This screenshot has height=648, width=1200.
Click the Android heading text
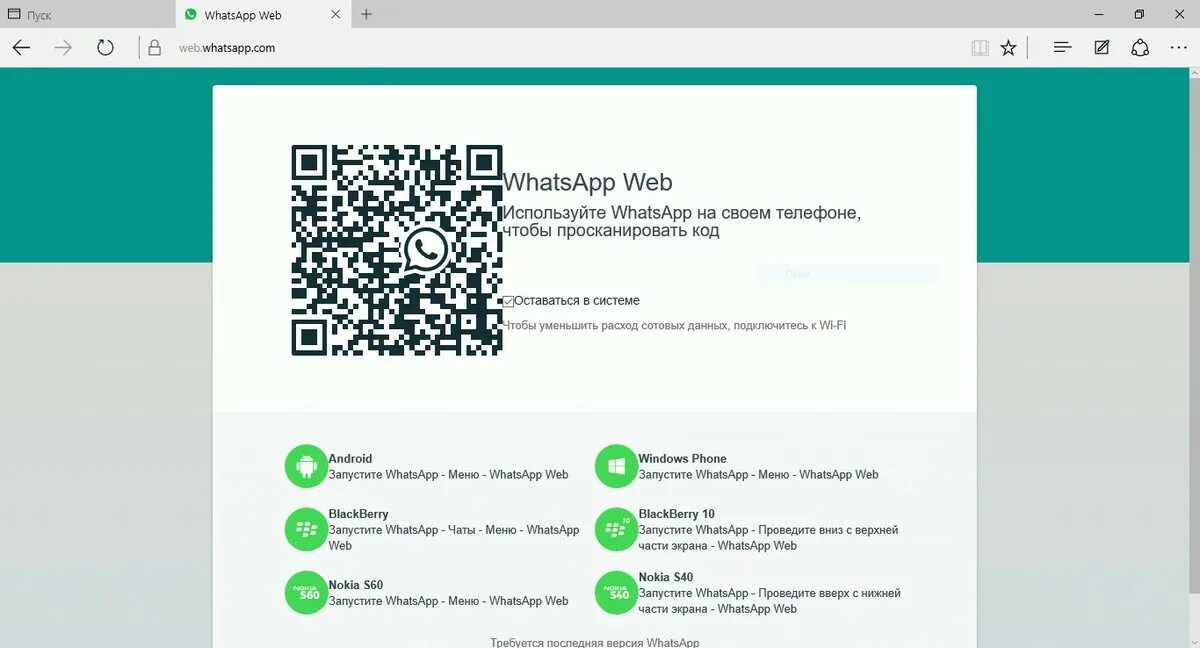(350, 459)
